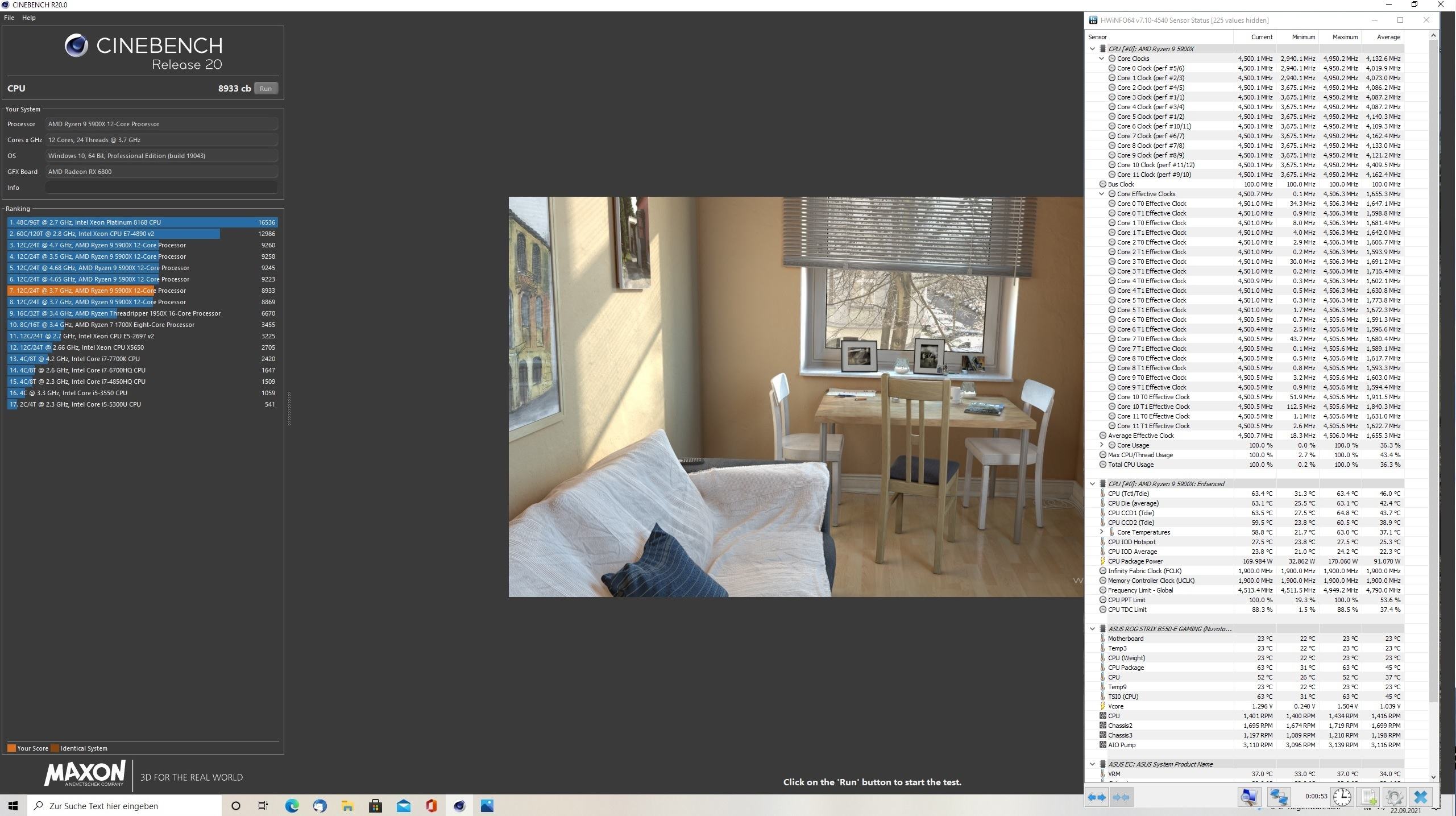Viewport: 1456px width, 816px height.
Task: Open HWiNFO sensor summary magnifier icon
Action: [1248, 797]
